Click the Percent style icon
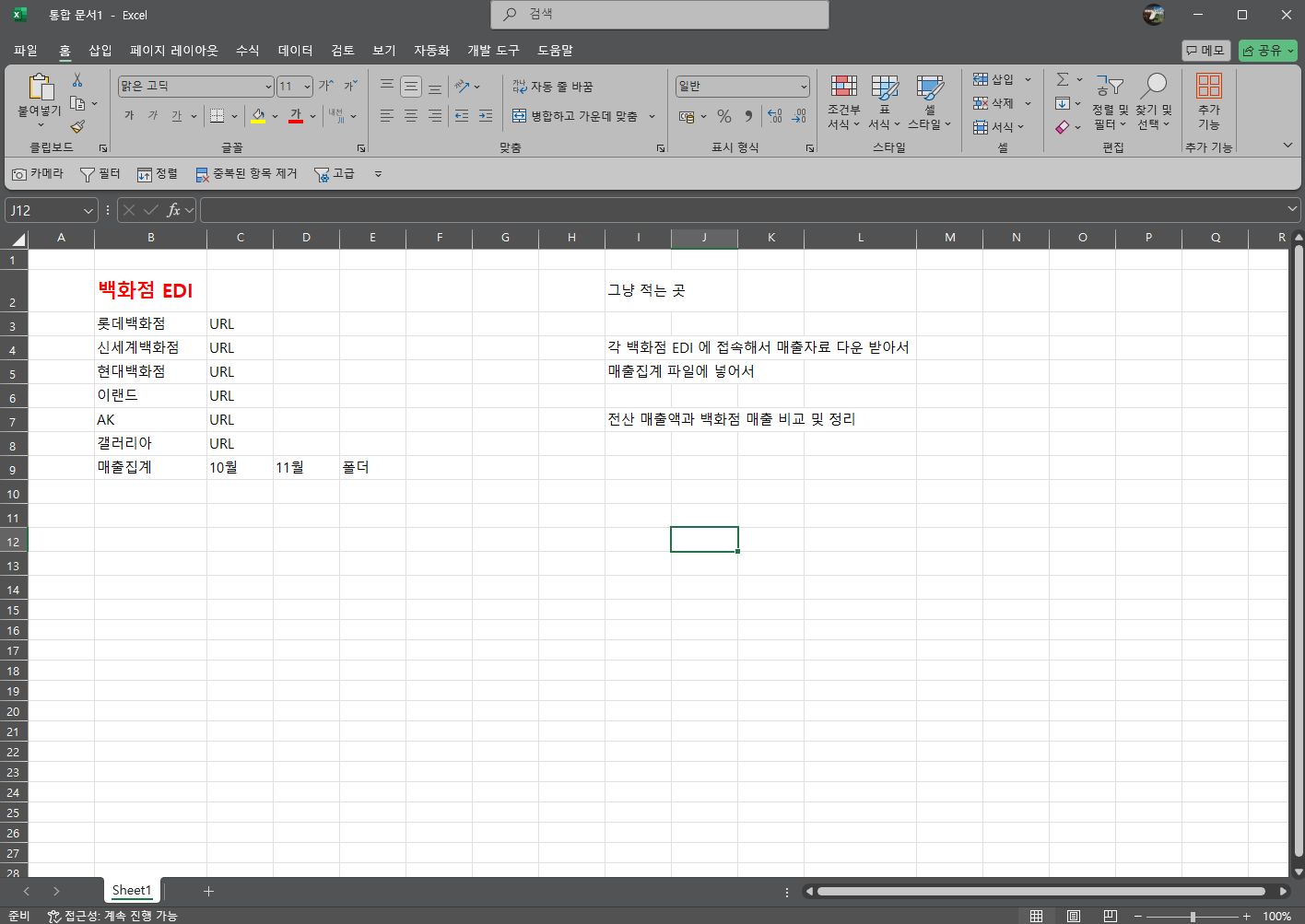1305x924 pixels. click(724, 116)
